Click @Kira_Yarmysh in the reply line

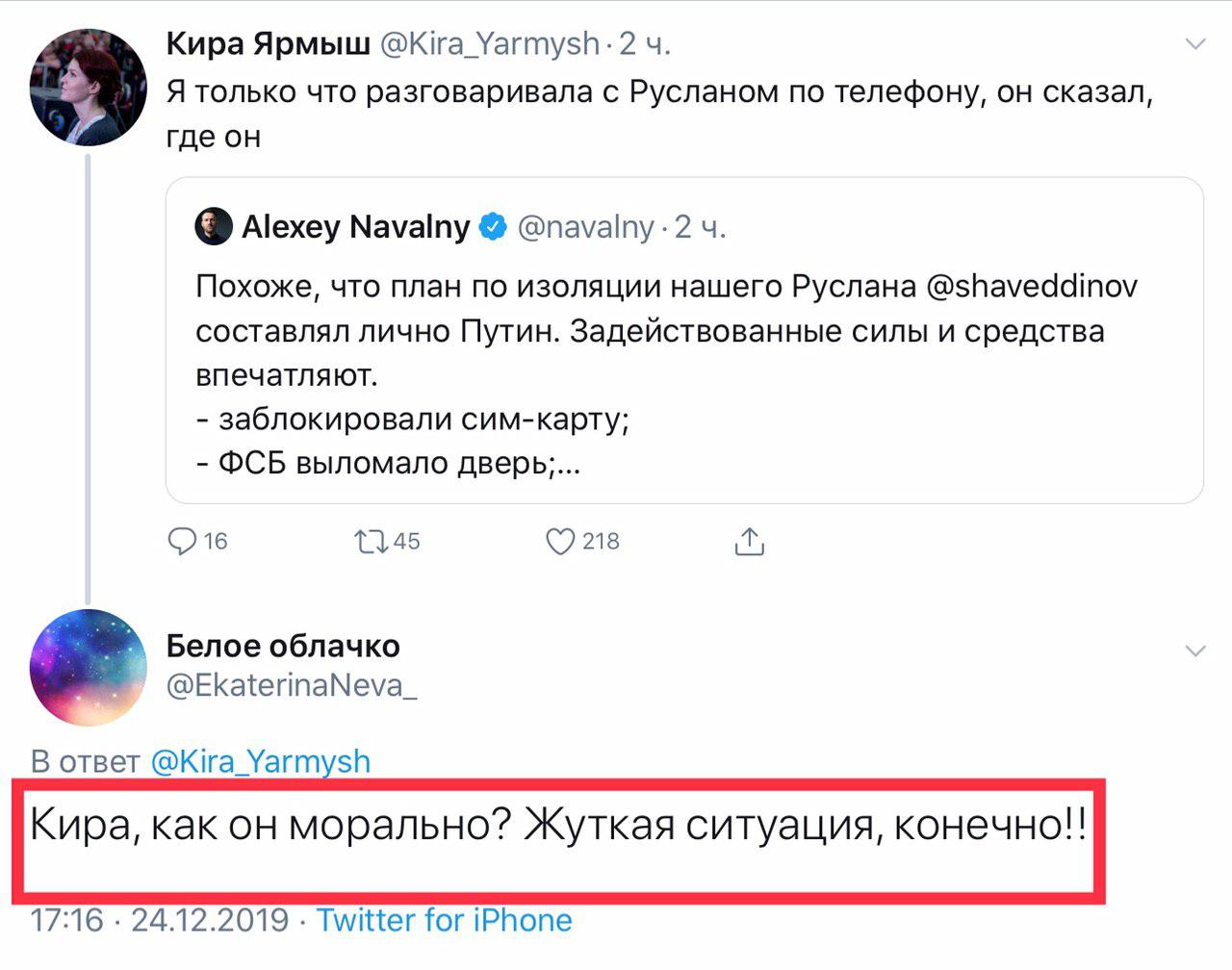coord(261,761)
